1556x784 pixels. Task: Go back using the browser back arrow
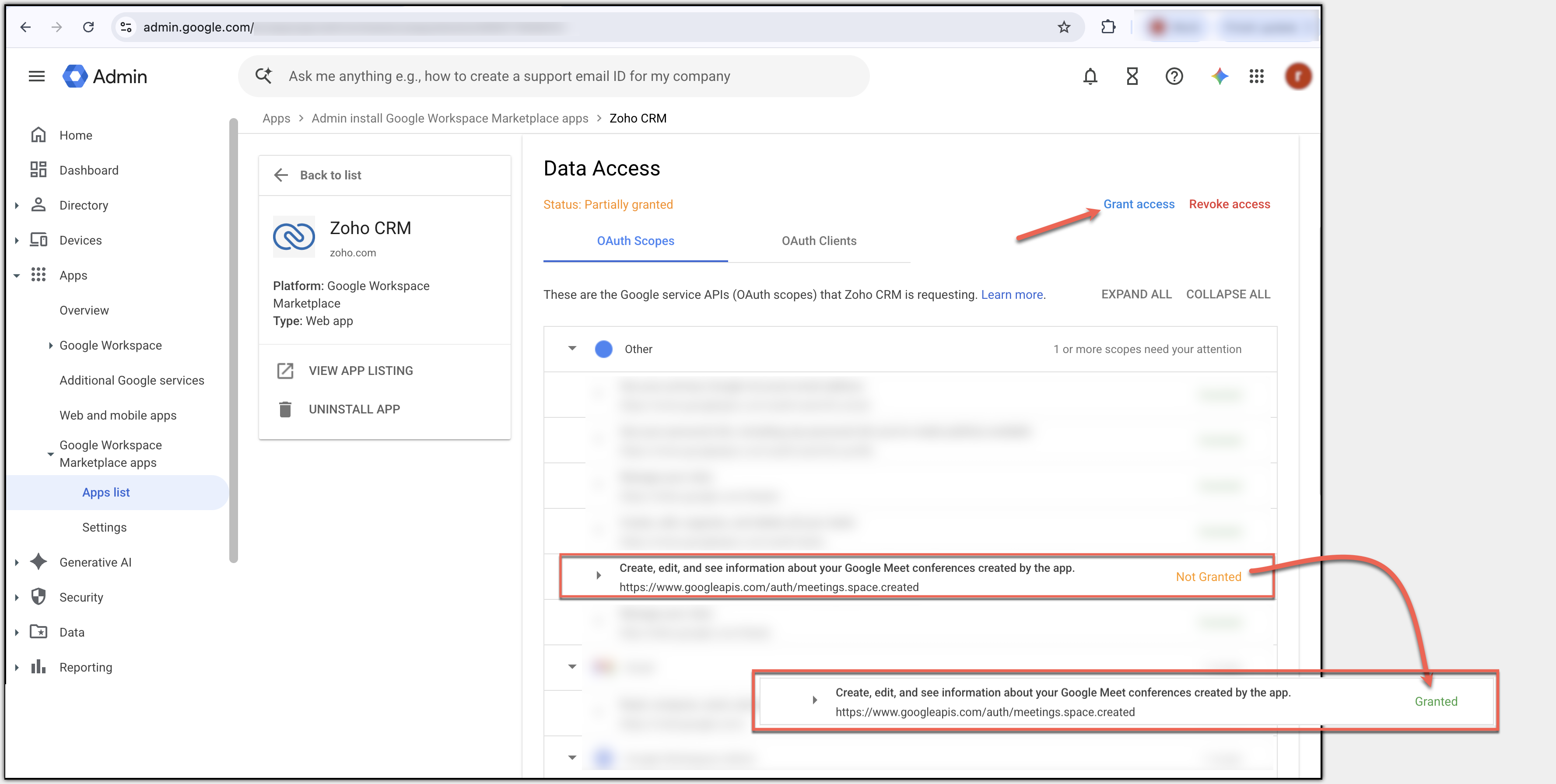25,27
